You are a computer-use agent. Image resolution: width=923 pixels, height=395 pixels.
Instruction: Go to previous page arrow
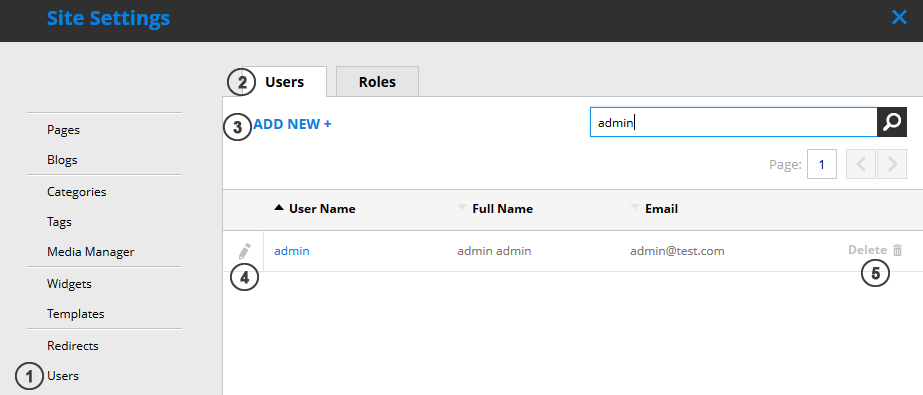(861, 164)
